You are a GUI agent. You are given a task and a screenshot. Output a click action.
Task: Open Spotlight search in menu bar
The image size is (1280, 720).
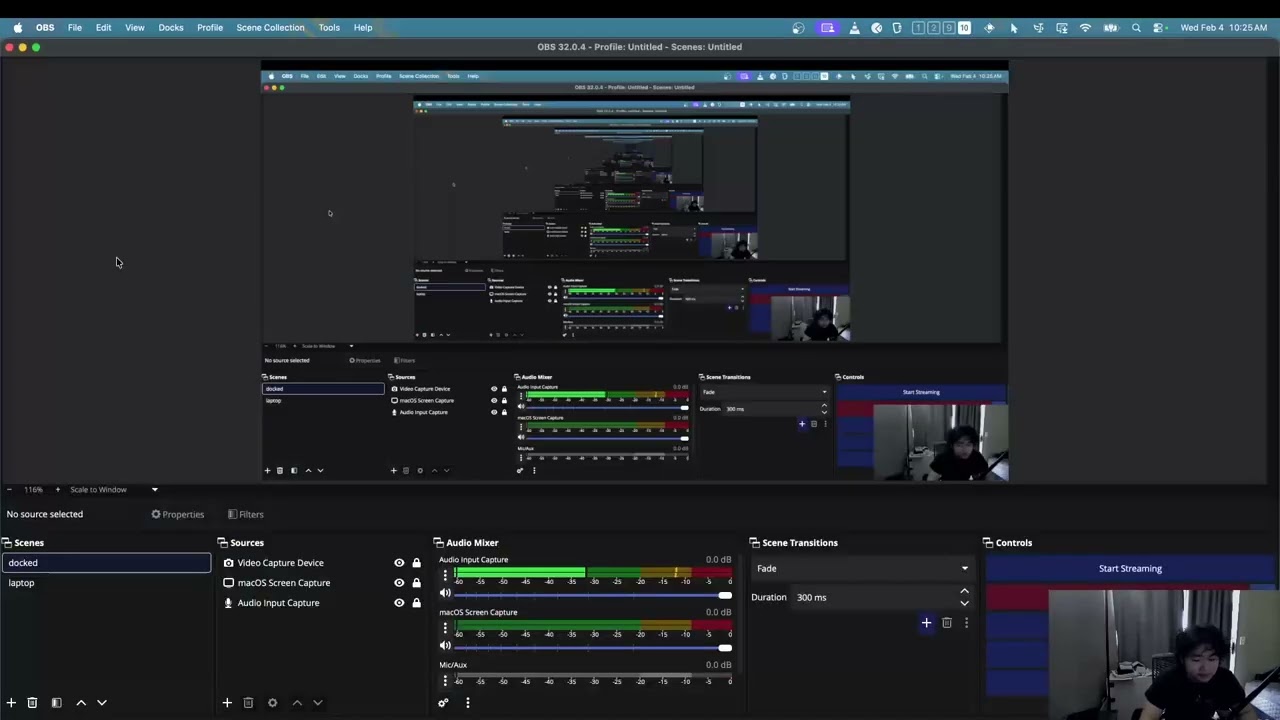[x=1136, y=28]
